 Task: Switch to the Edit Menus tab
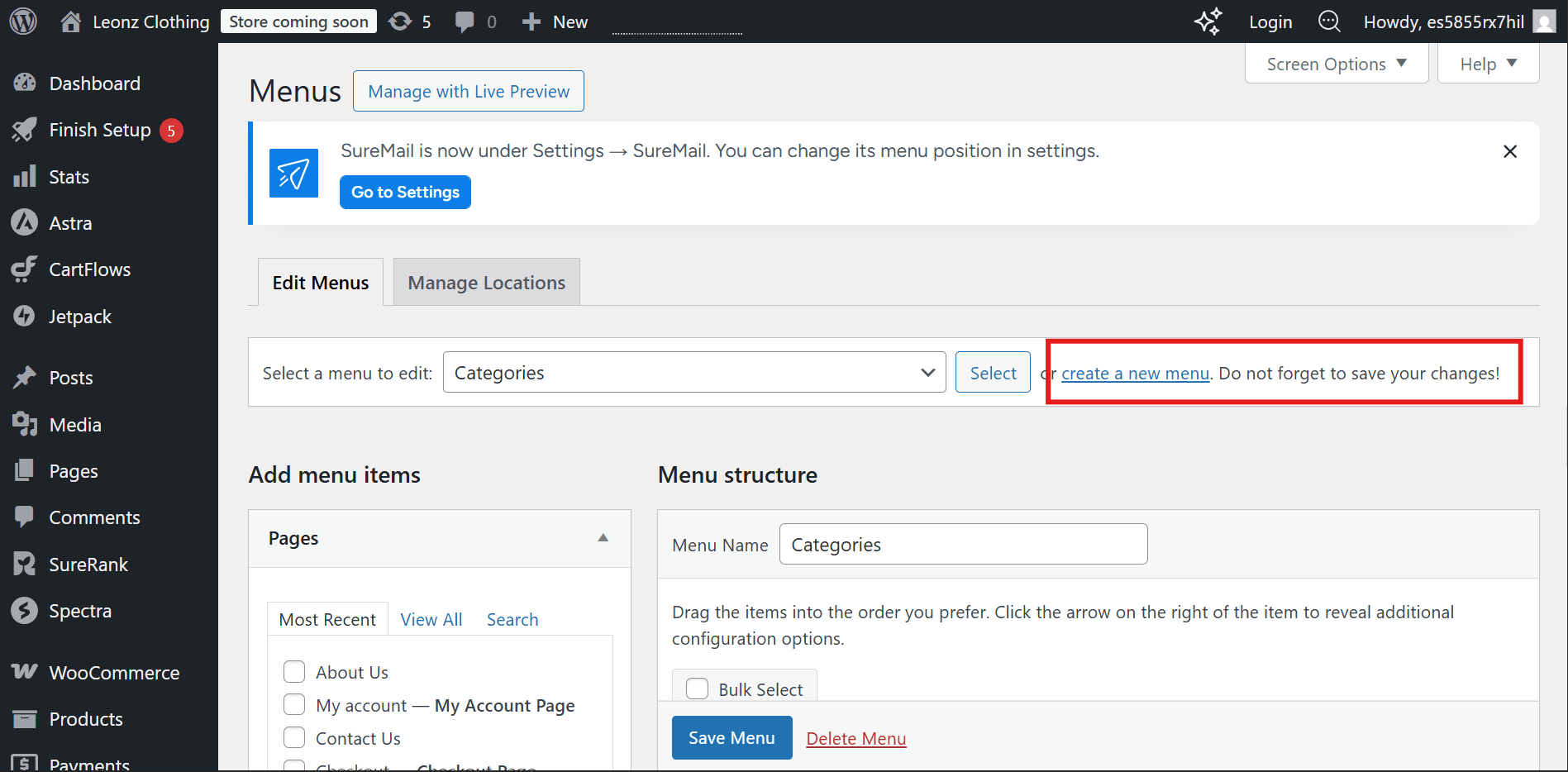coord(321,282)
